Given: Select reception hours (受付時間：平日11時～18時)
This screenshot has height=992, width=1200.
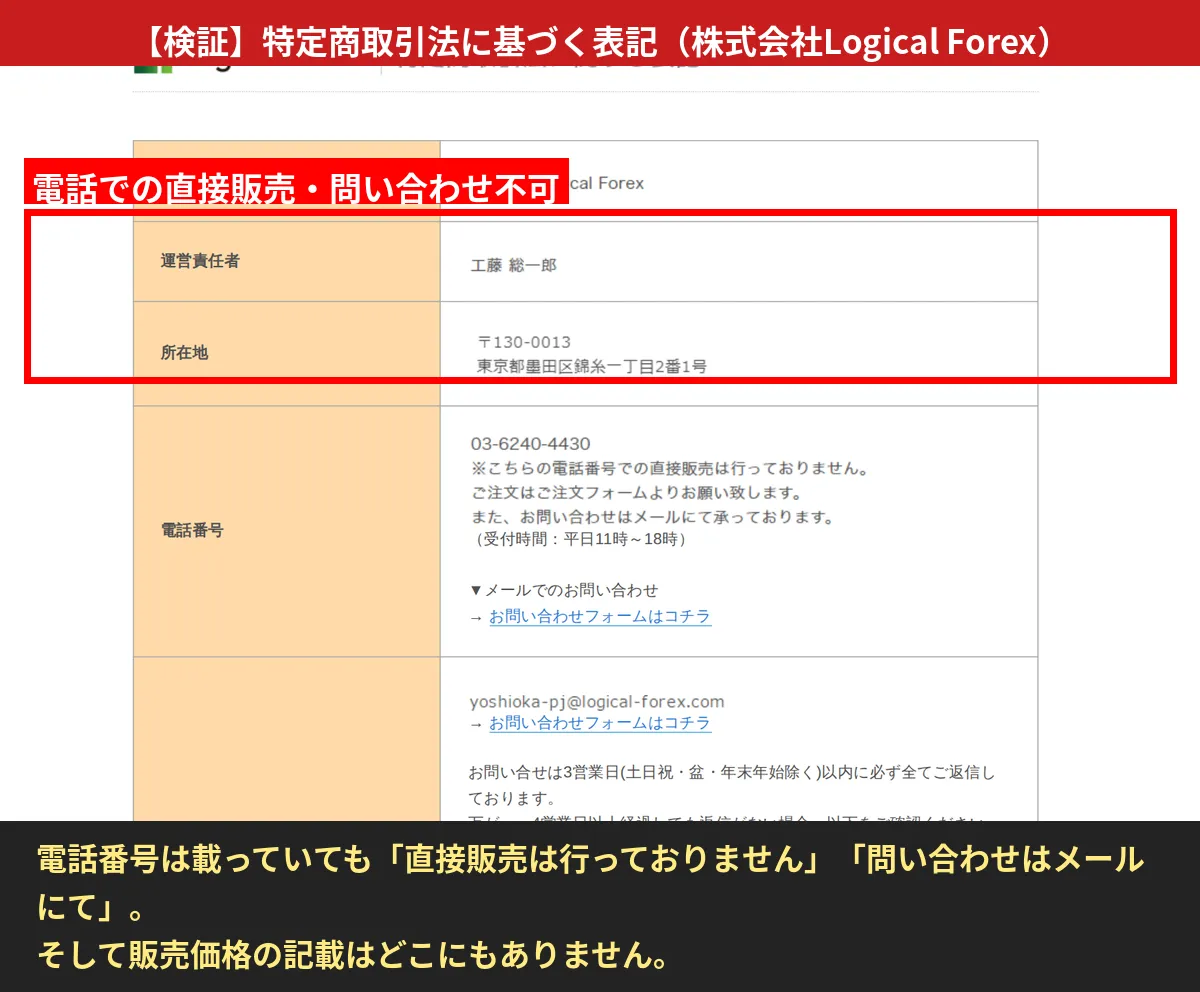Looking at the screenshot, I should coord(579,540).
